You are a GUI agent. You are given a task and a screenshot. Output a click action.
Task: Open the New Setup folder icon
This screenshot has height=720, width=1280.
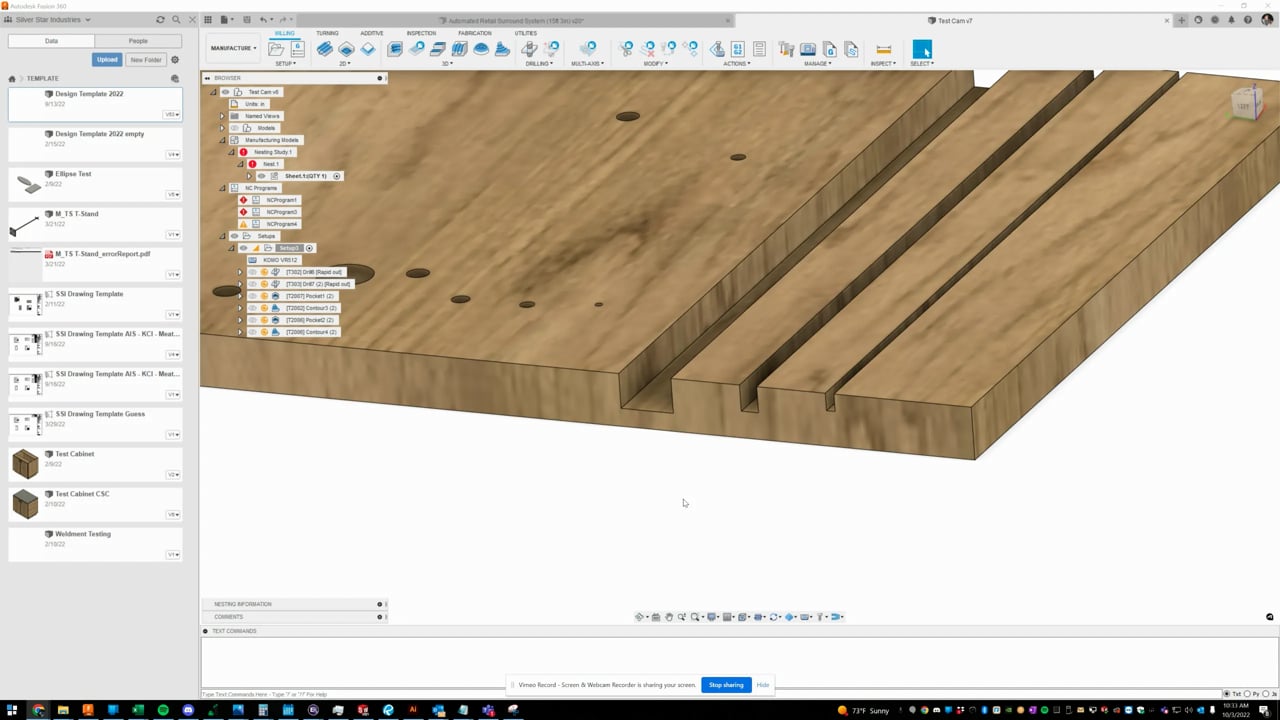[x=276, y=49]
